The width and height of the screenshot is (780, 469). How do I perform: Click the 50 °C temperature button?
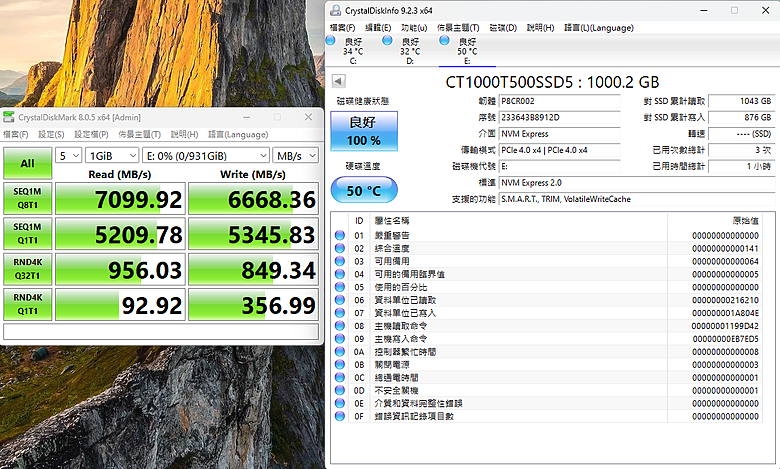click(x=364, y=190)
